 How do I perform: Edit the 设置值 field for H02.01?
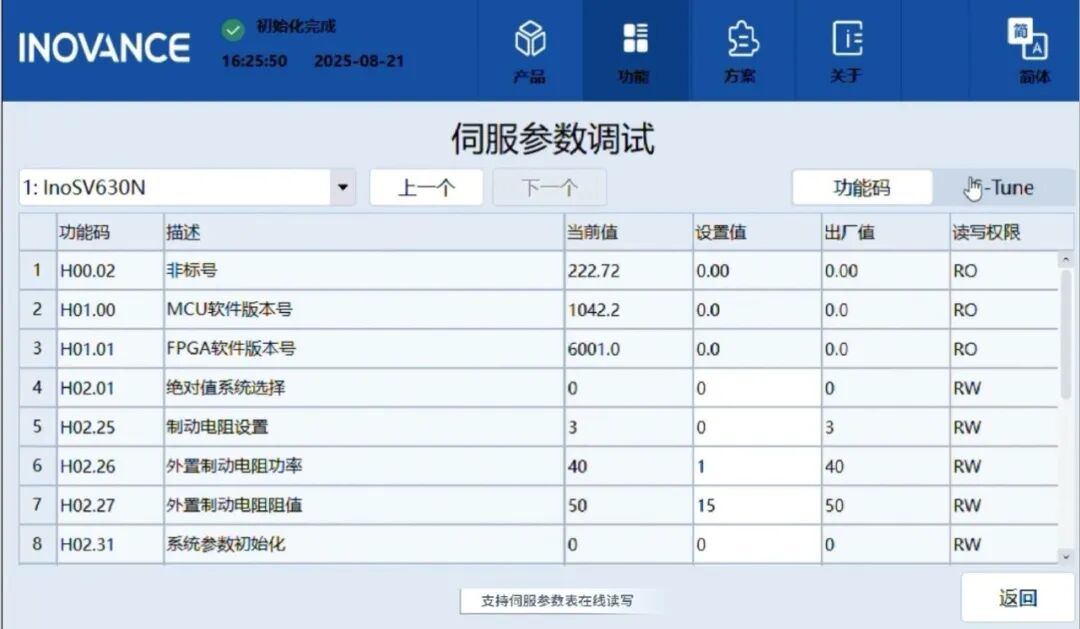click(757, 388)
